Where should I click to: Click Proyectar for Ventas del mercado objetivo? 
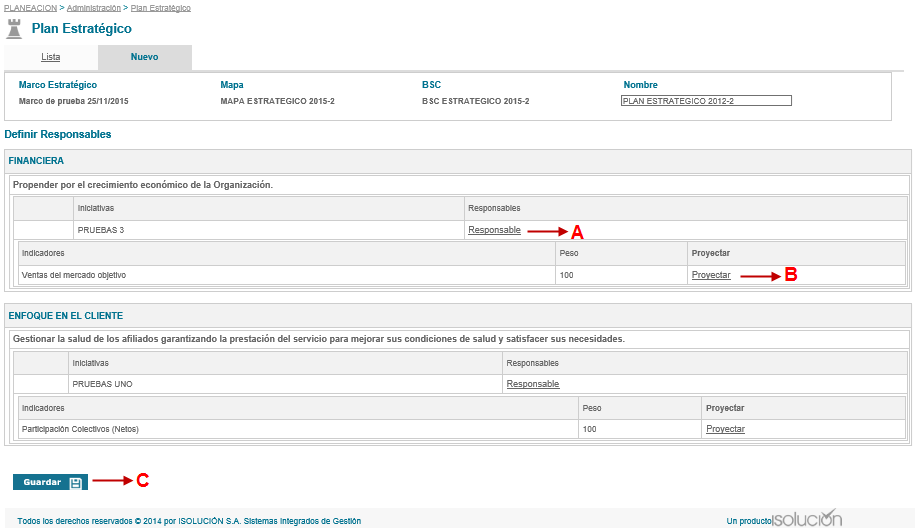[711, 275]
